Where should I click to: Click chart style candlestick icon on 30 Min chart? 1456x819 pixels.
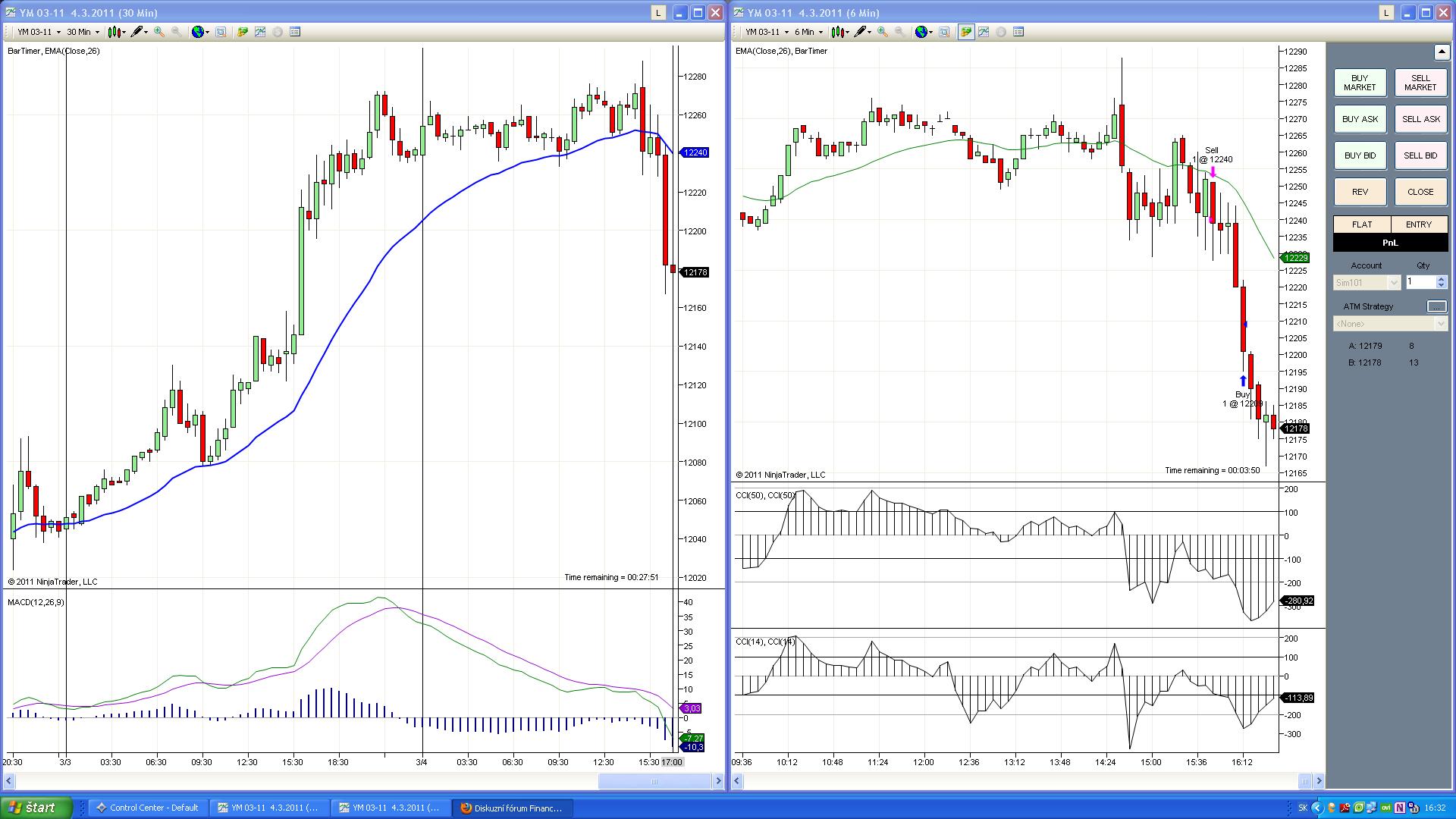(114, 32)
